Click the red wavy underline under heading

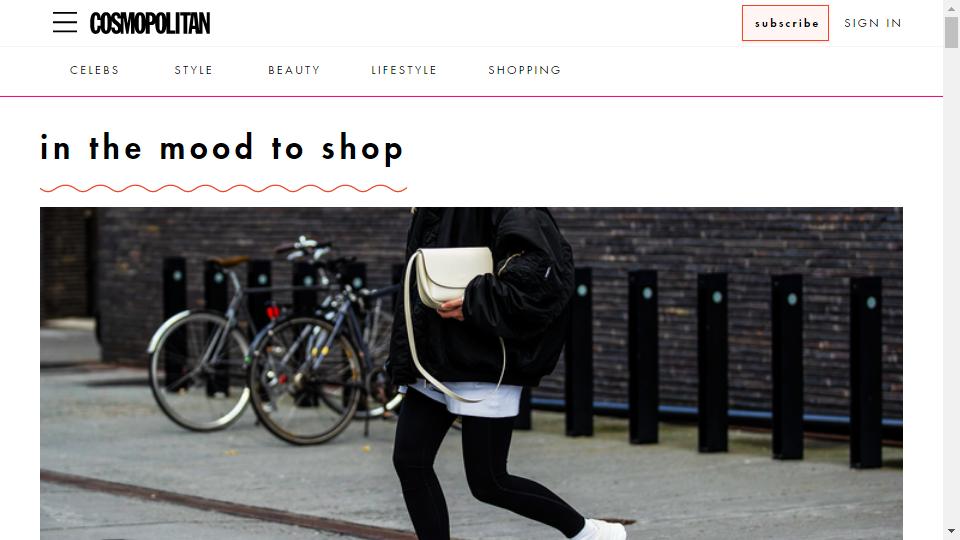coord(223,188)
